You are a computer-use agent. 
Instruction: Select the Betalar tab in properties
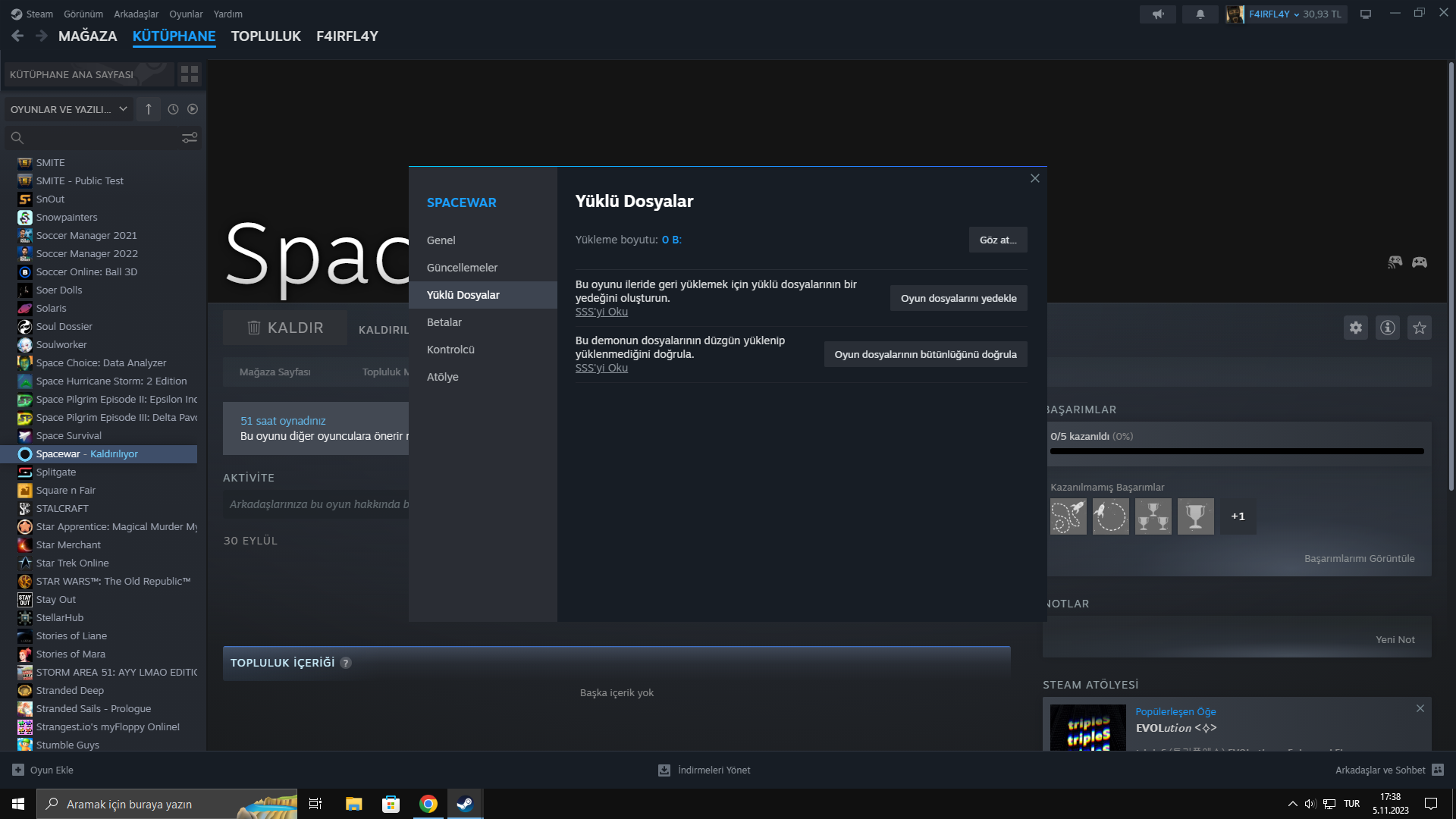(x=444, y=322)
